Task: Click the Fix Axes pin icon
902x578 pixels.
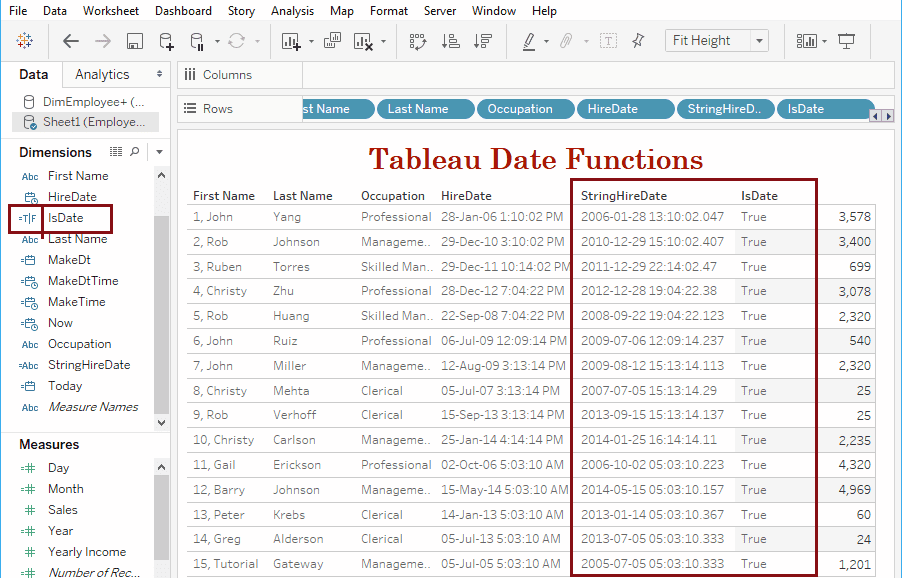Action: click(638, 41)
